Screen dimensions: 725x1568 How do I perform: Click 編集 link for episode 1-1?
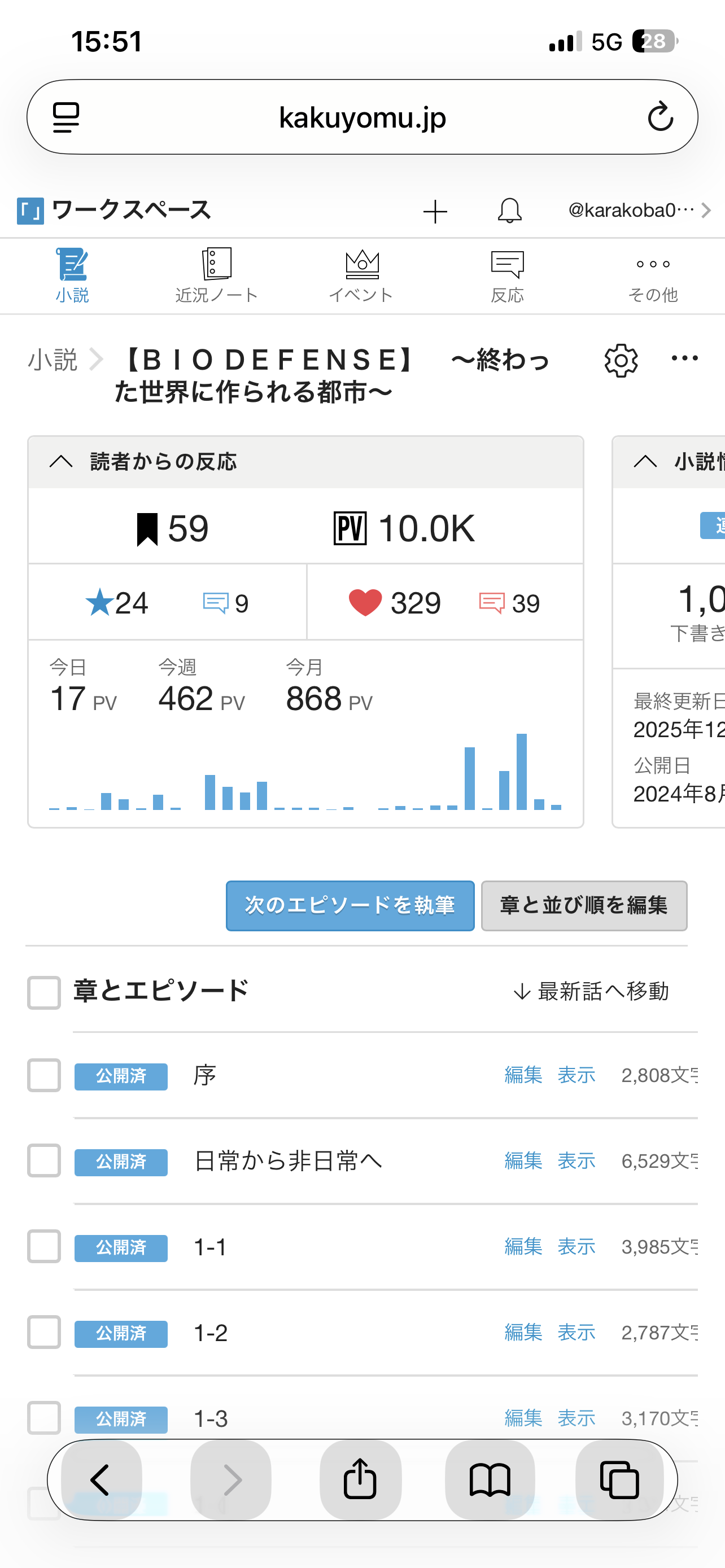(523, 1247)
